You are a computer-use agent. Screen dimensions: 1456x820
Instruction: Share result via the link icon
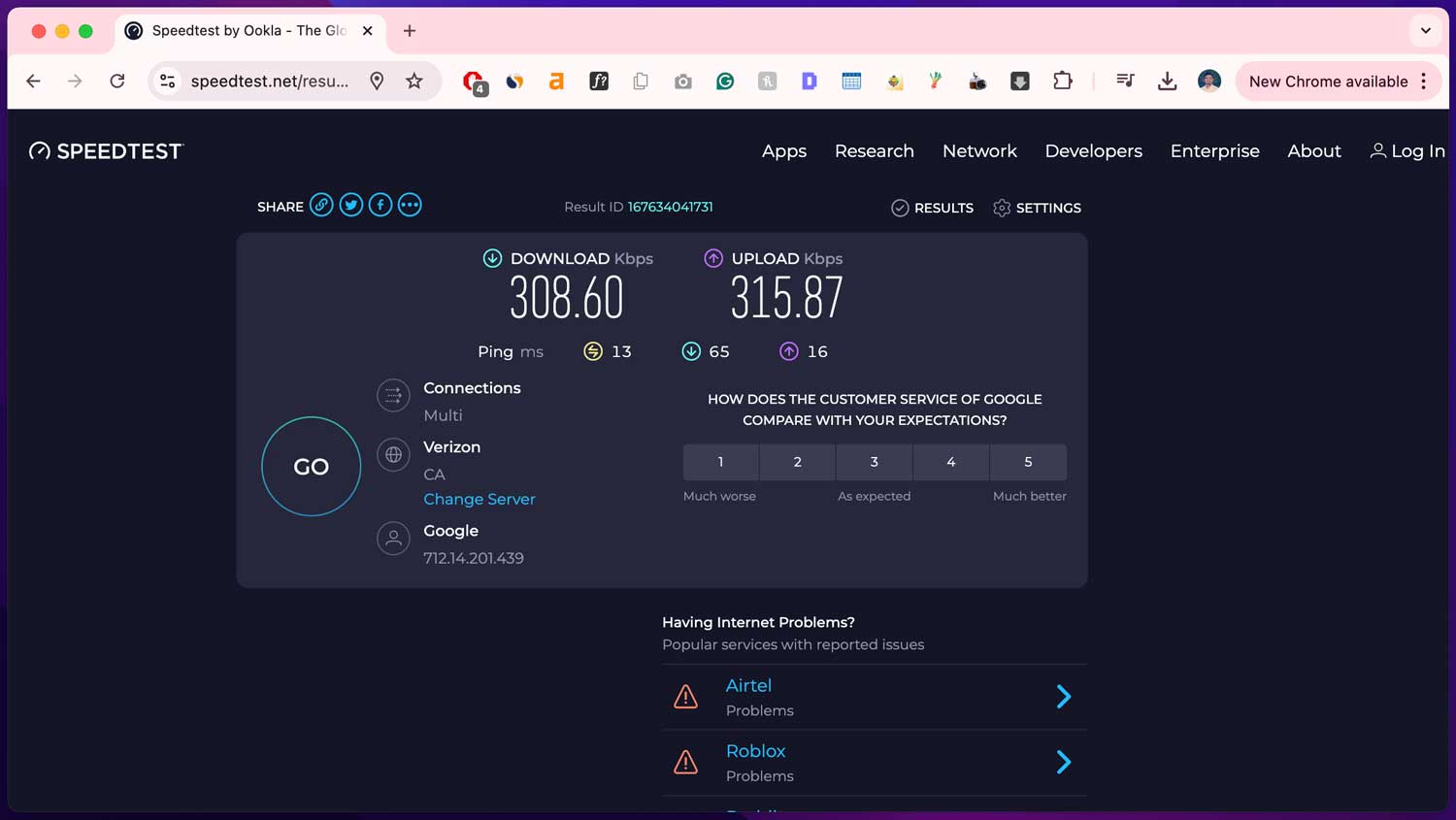[x=321, y=205]
